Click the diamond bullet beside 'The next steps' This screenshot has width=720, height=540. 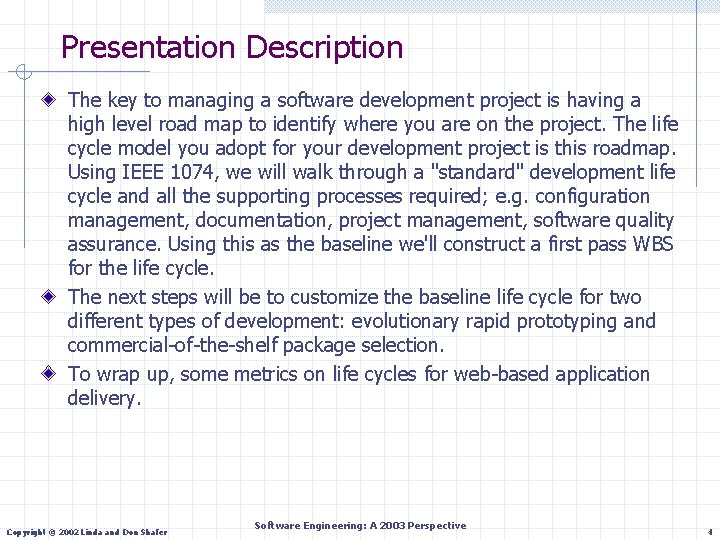[49, 296]
